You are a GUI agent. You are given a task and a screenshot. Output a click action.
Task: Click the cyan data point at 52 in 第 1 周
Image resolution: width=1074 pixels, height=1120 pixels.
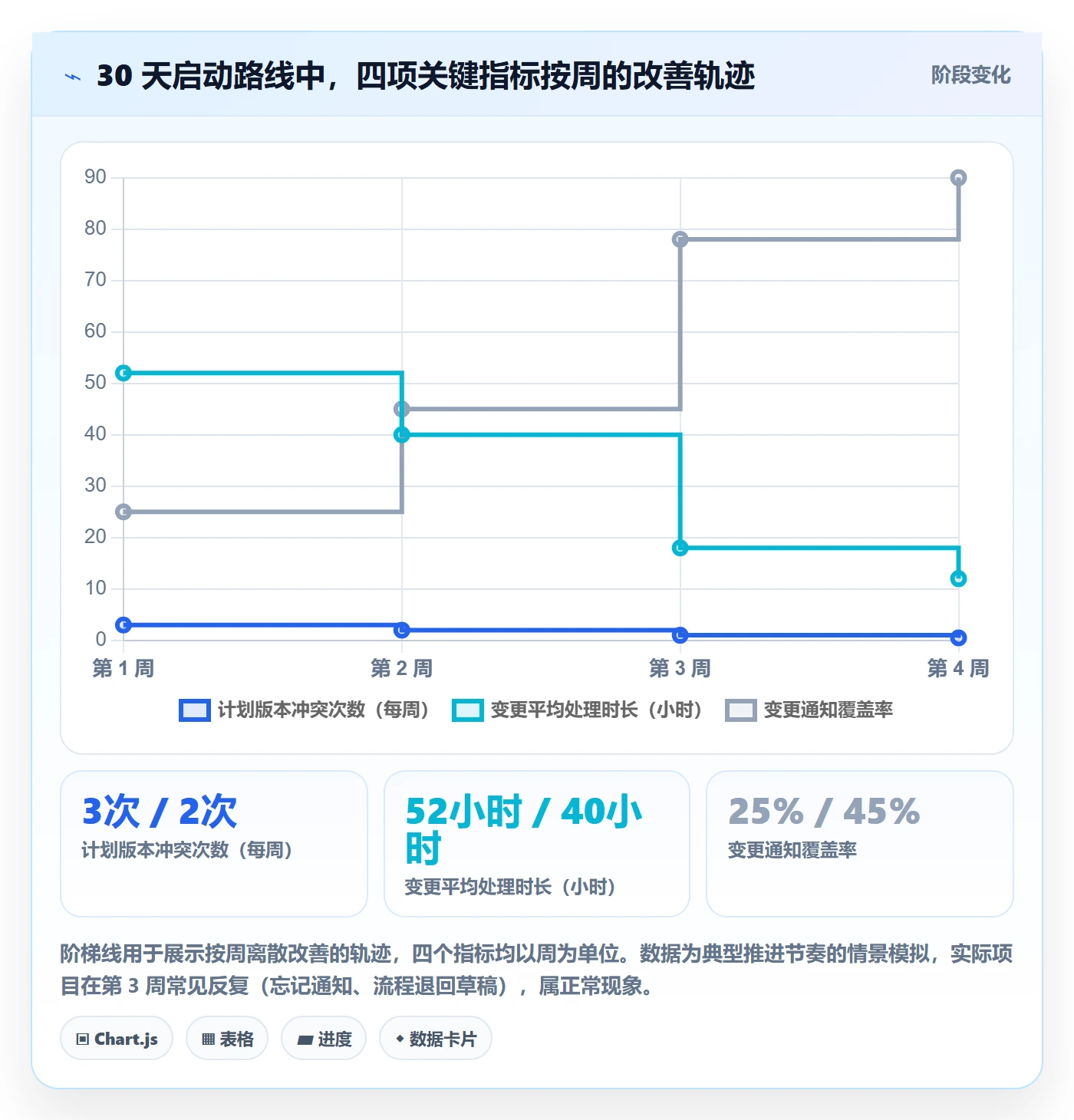[x=124, y=373]
